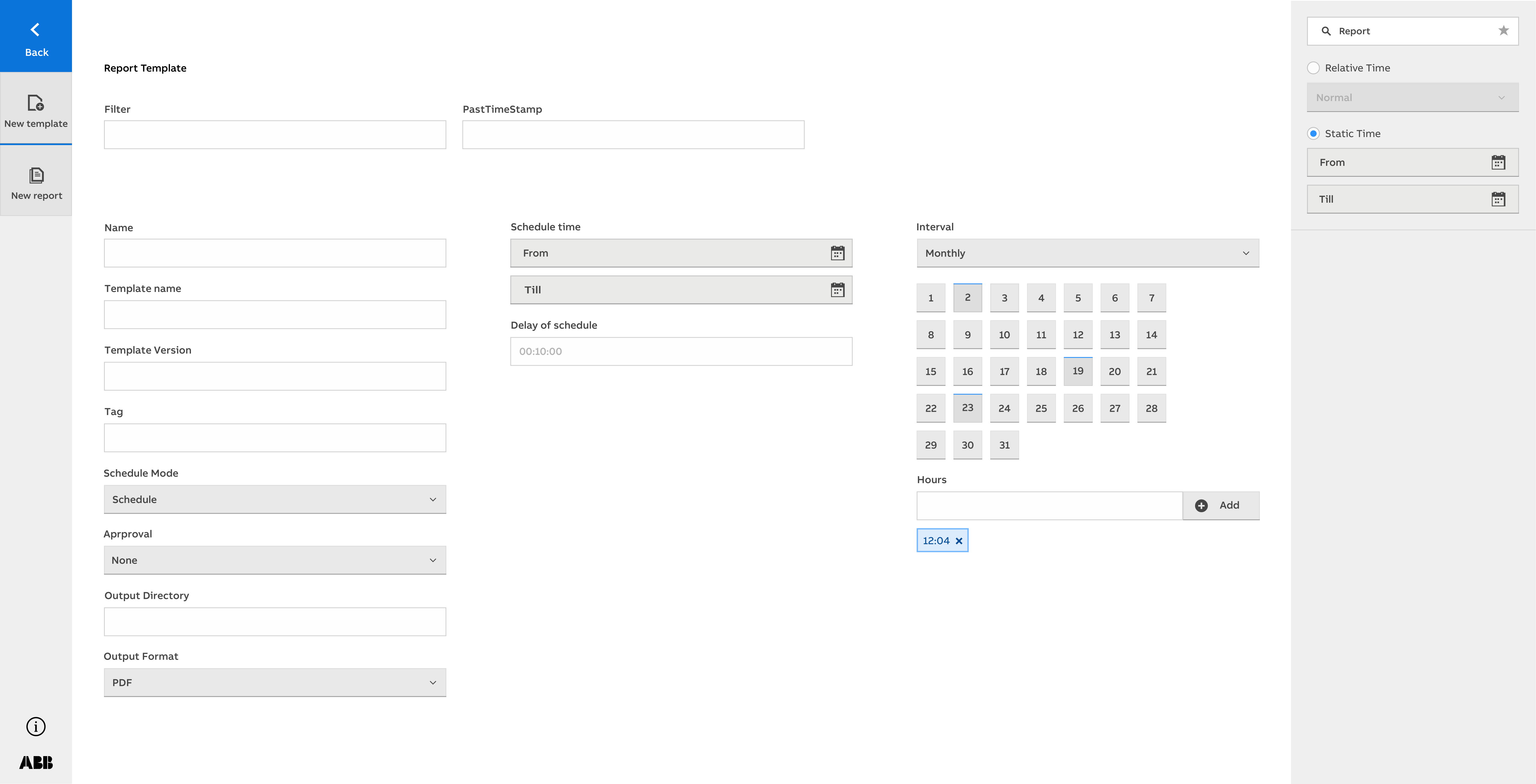The image size is (1536, 784).
Task: Click the favorite star in search box
Action: (x=1503, y=31)
